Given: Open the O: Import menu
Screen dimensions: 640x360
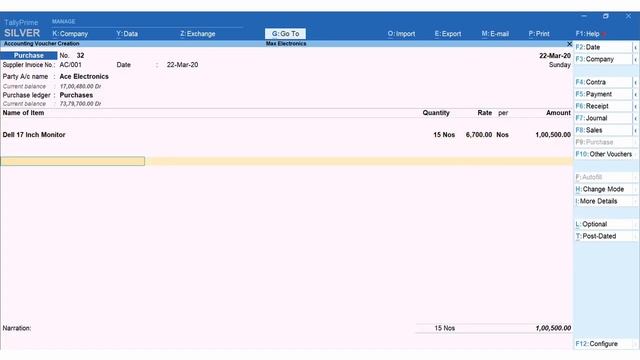Looking at the screenshot, I should (401, 34).
